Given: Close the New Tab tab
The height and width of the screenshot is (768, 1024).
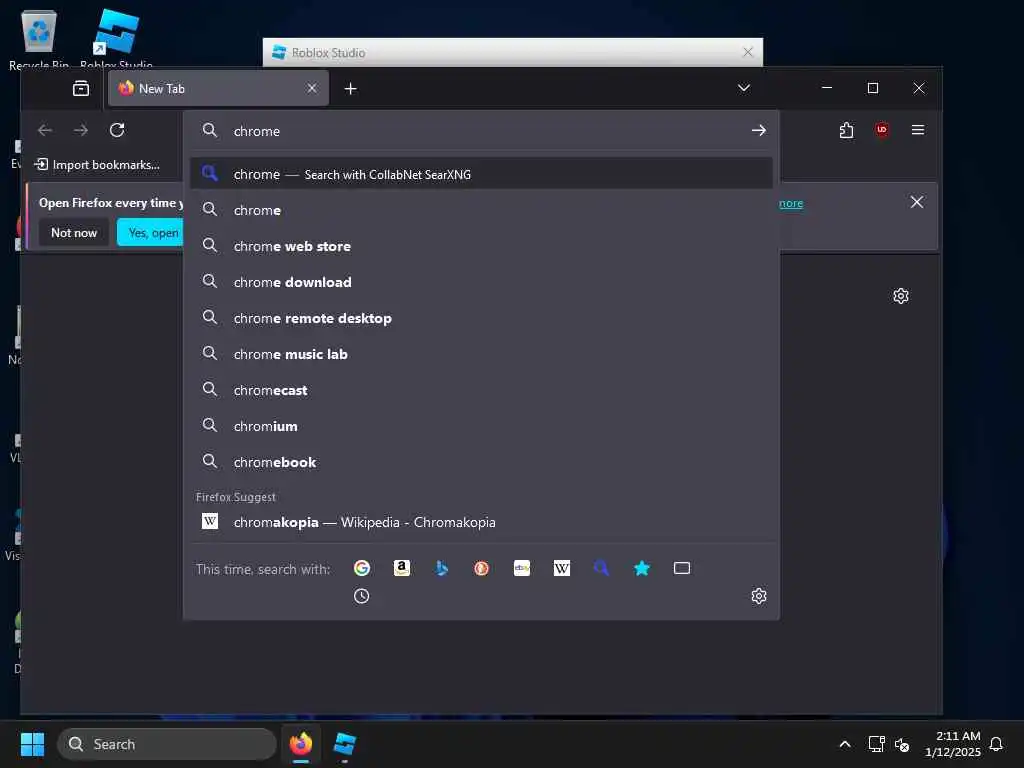Looking at the screenshot, I should click(312, 88).
